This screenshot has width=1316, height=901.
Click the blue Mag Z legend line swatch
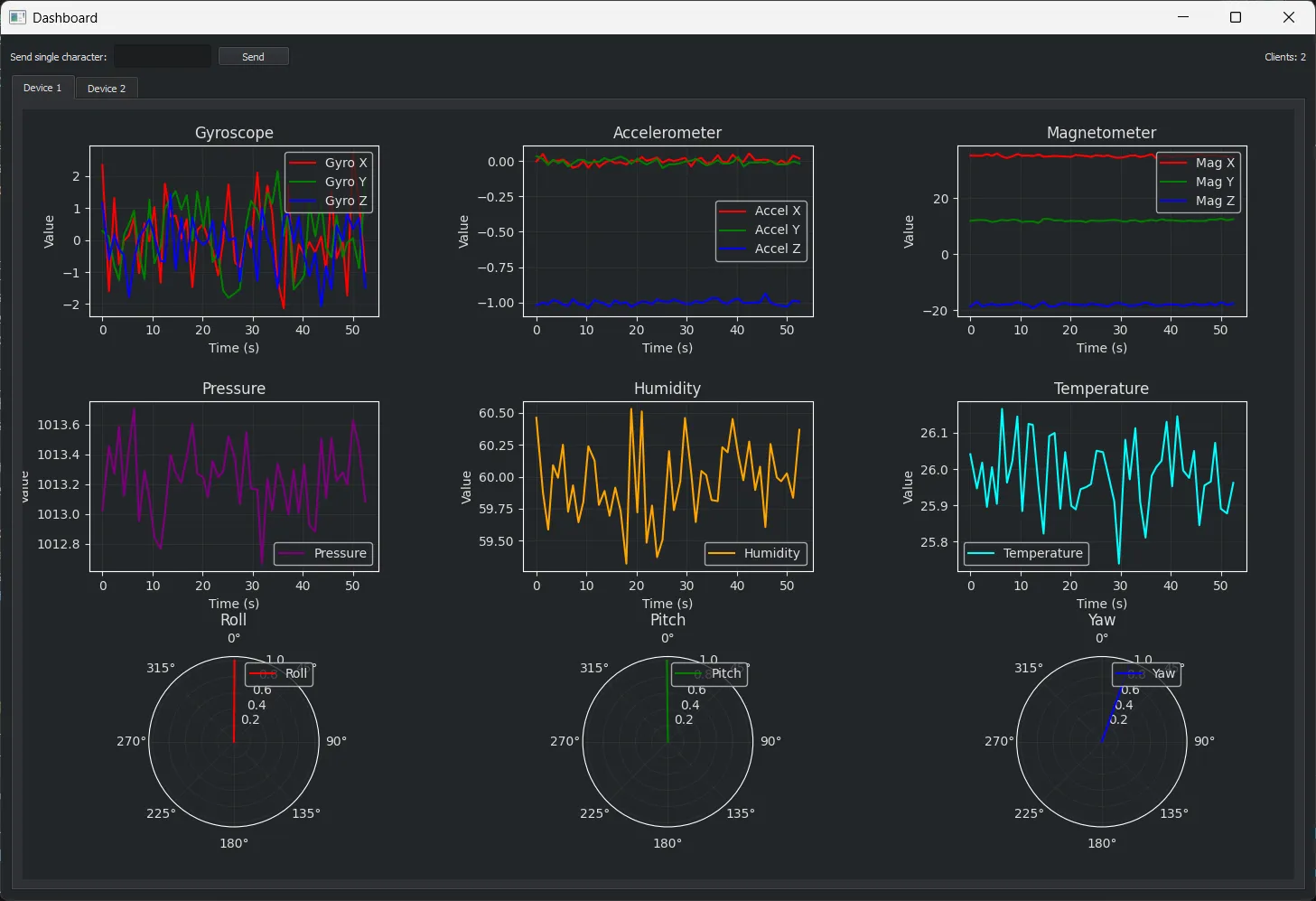(x=1173, y=201)
